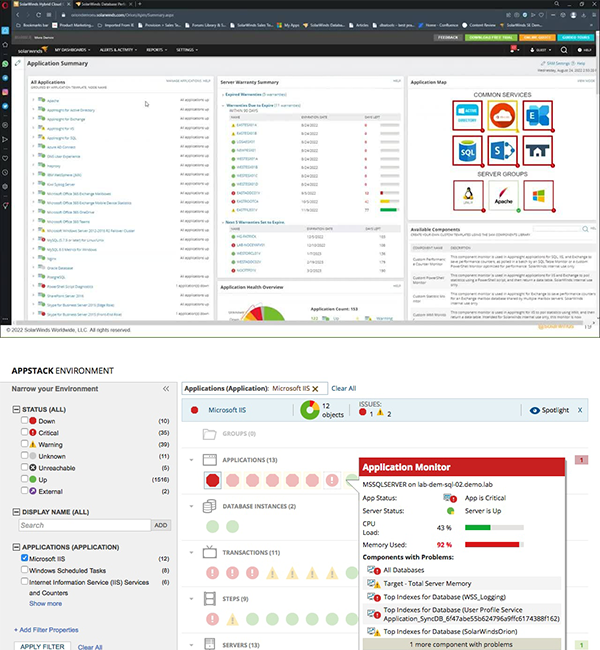
Task: Click the Database Instances category icon
Action: click(x=209, y=506)
